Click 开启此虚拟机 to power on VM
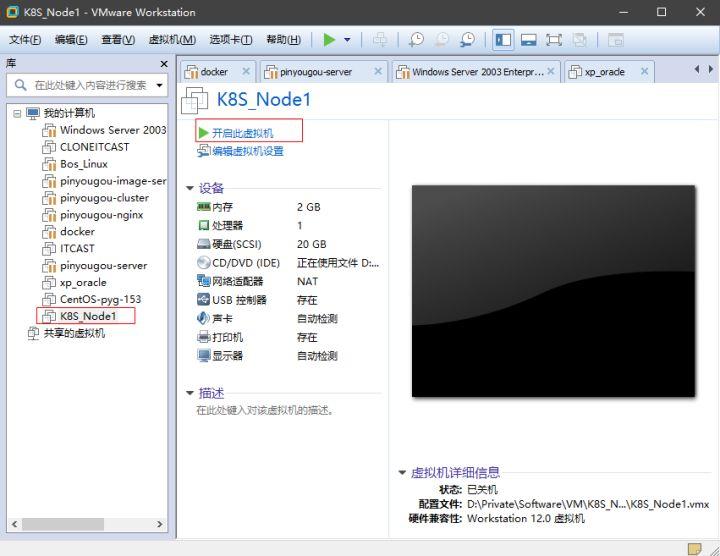Screen dimensions: 720x556 tap(242, 133)
